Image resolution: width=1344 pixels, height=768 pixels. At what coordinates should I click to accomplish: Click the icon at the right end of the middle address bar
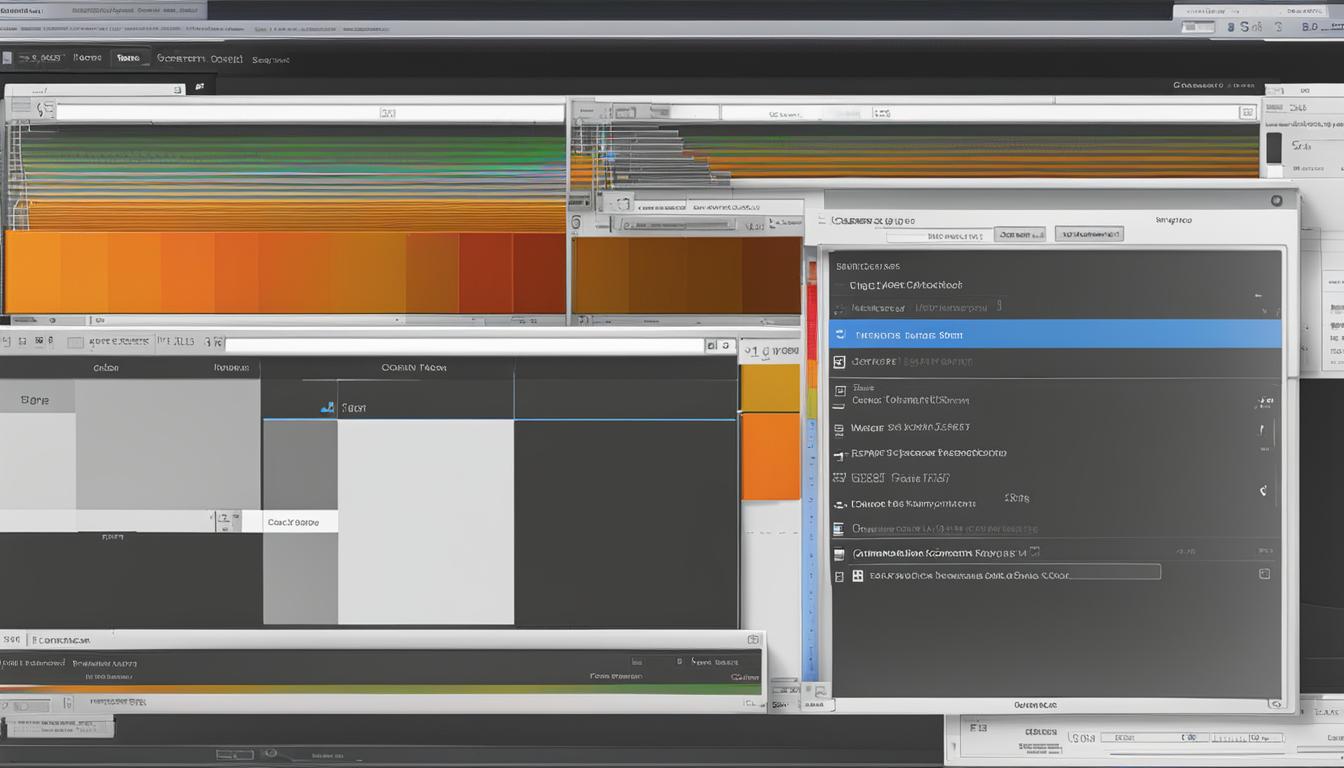click(725, 345)
